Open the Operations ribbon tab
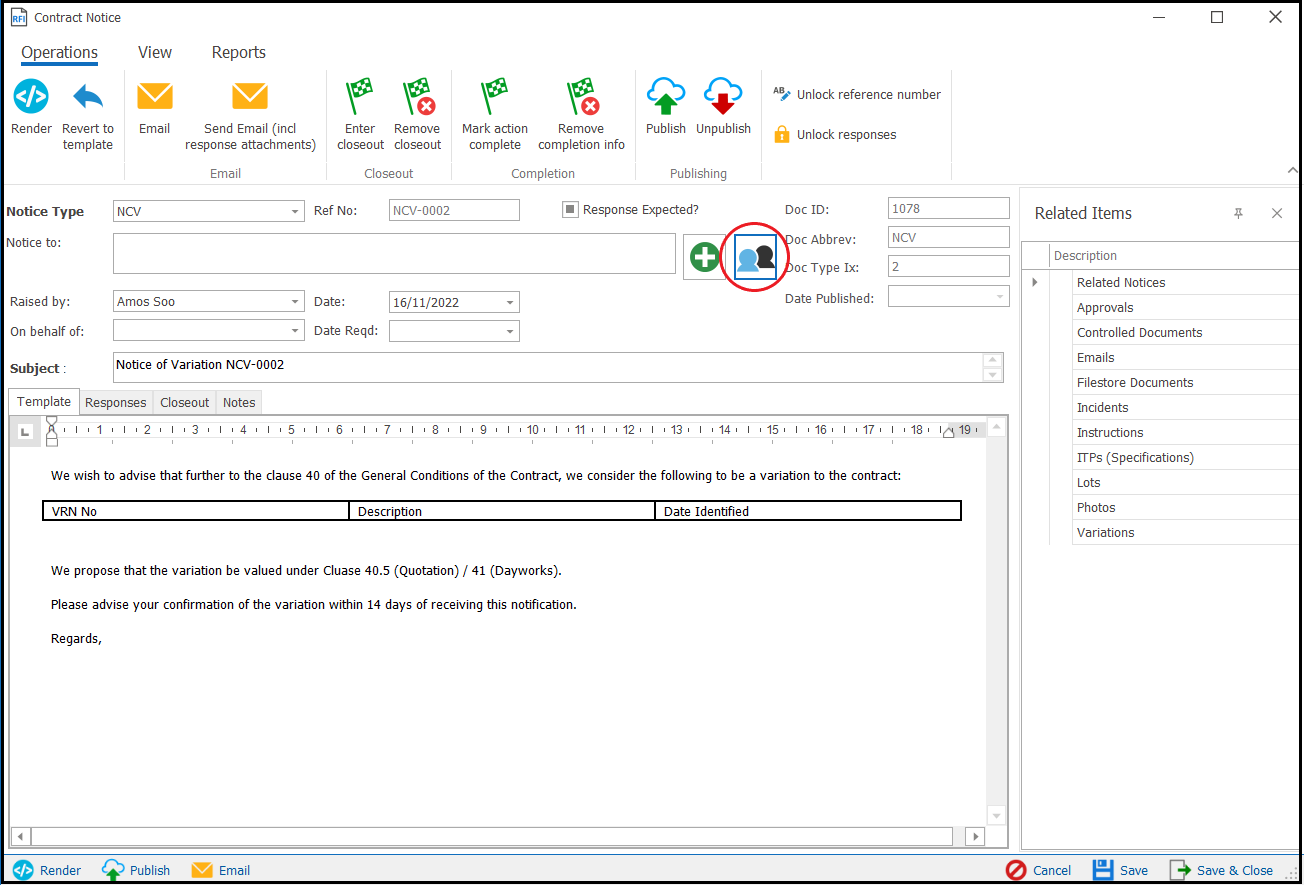Screen dimensions: 1304x885 point(60,52)
